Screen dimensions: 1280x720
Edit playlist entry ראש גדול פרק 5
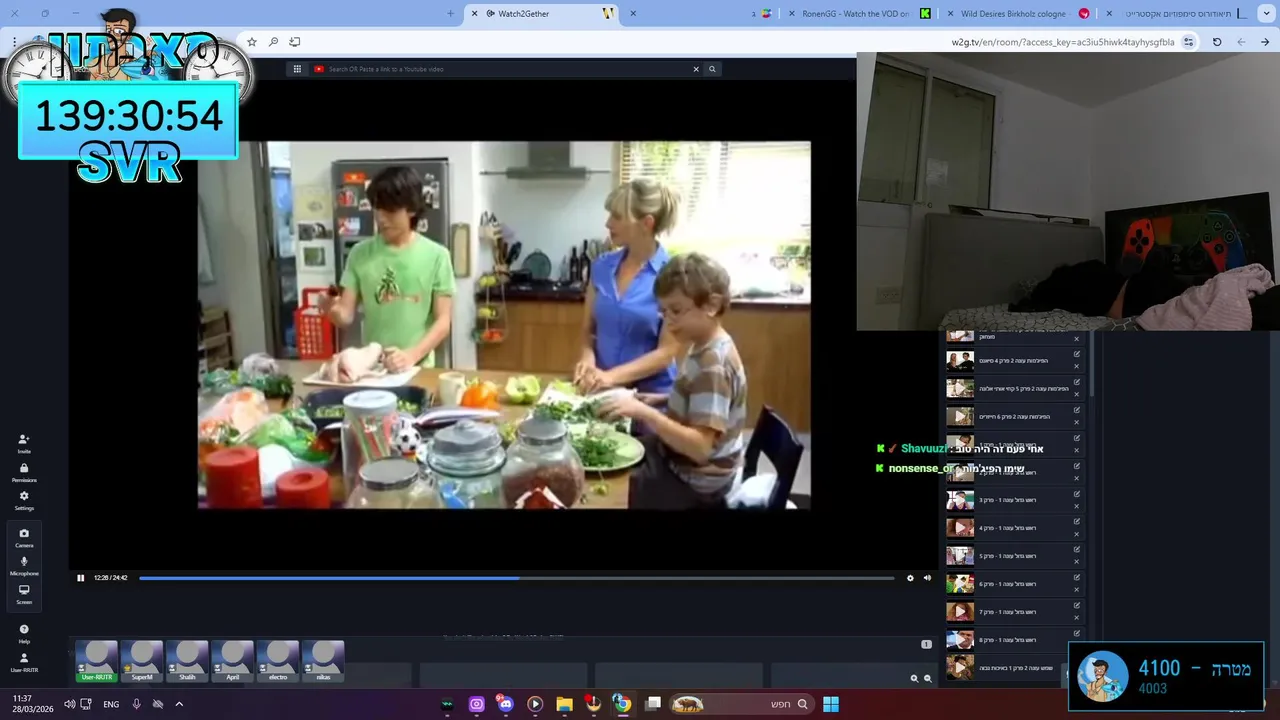(1077, 550)
